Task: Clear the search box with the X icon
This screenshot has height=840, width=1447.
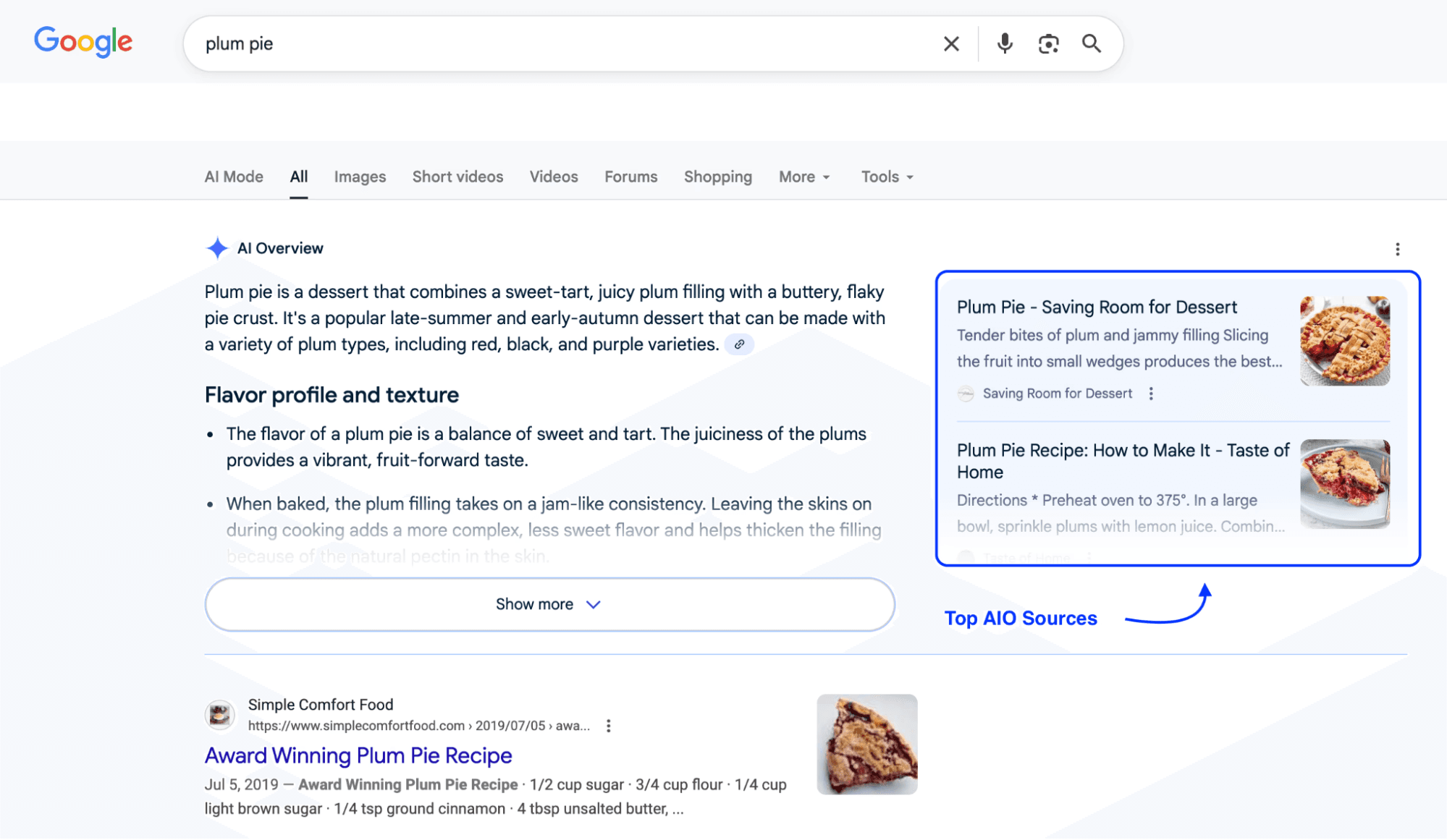Action: click(951, 44)
